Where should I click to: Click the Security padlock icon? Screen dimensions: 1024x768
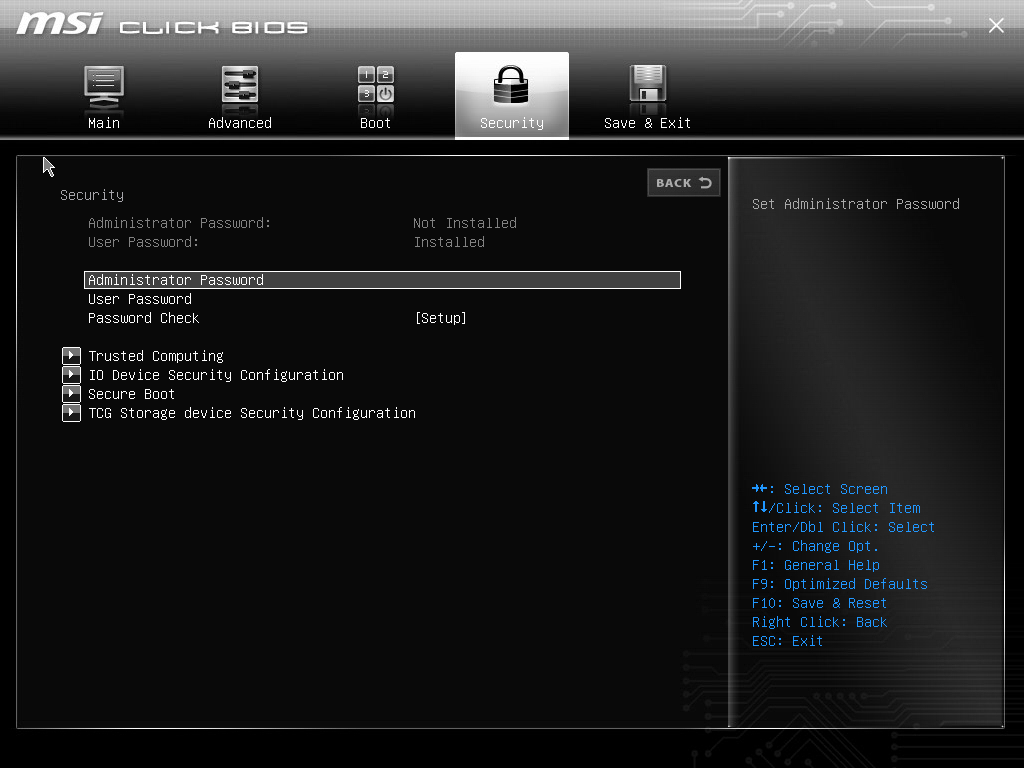point(512,86)
